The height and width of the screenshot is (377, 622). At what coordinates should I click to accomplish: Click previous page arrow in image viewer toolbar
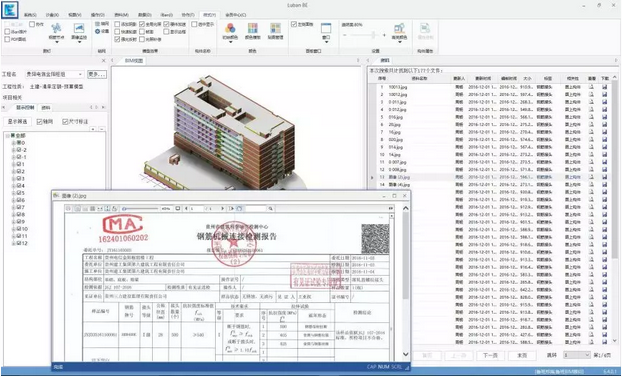pyautogui.click(x=186, y=208)
